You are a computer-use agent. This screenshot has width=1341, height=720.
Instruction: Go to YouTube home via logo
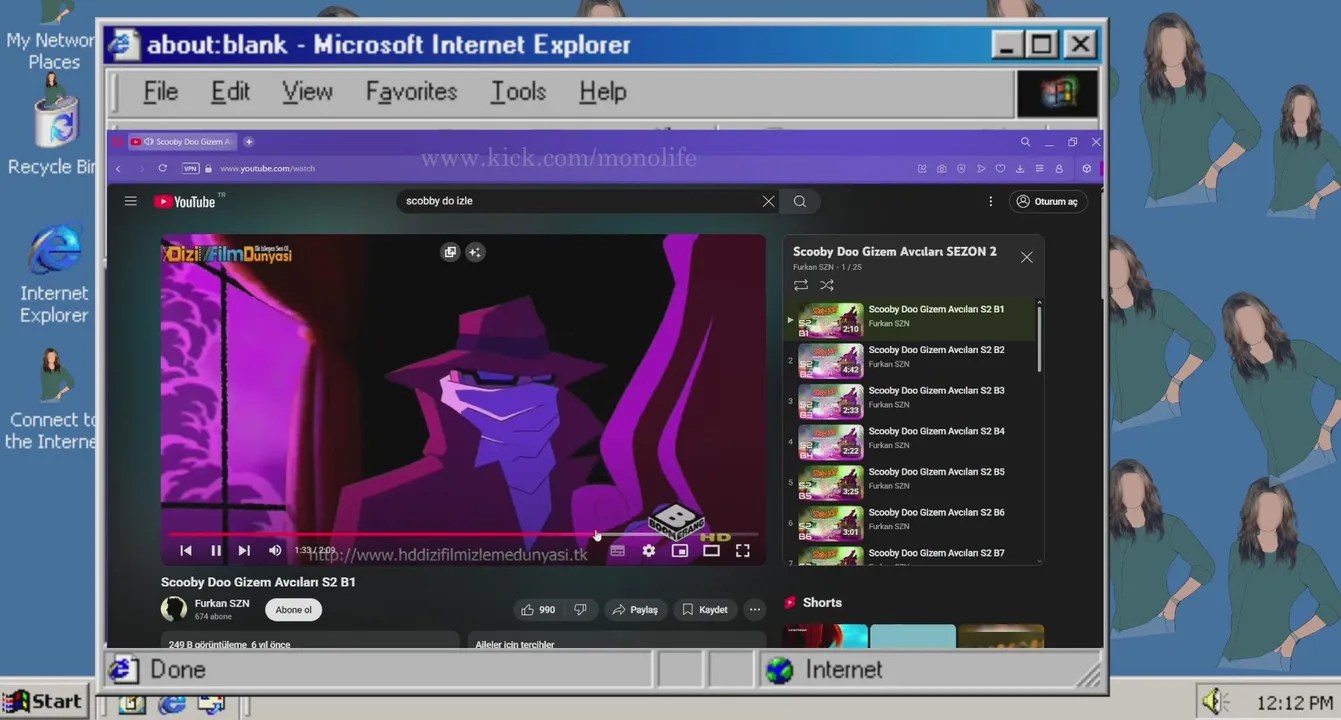coord(185,201)
